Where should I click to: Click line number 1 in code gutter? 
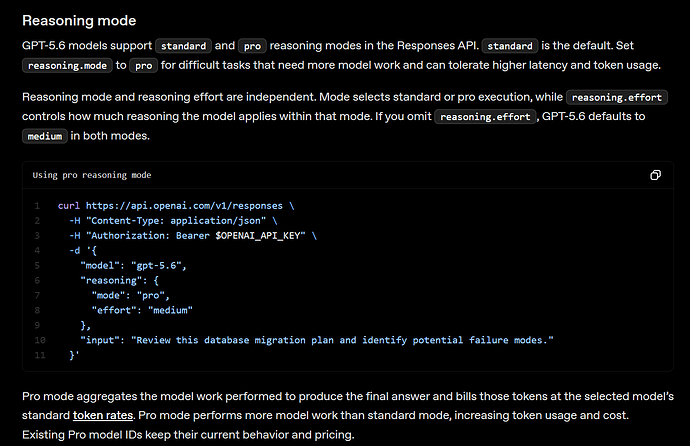tap(37, 206)
